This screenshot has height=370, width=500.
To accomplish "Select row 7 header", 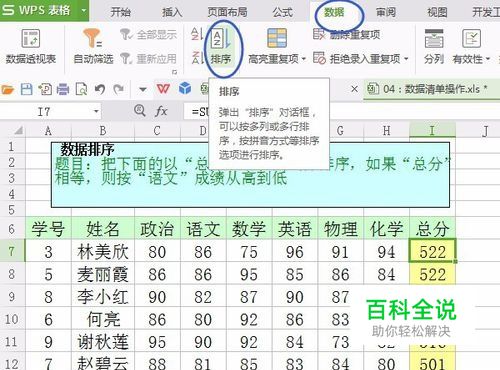I will (12, 251).
